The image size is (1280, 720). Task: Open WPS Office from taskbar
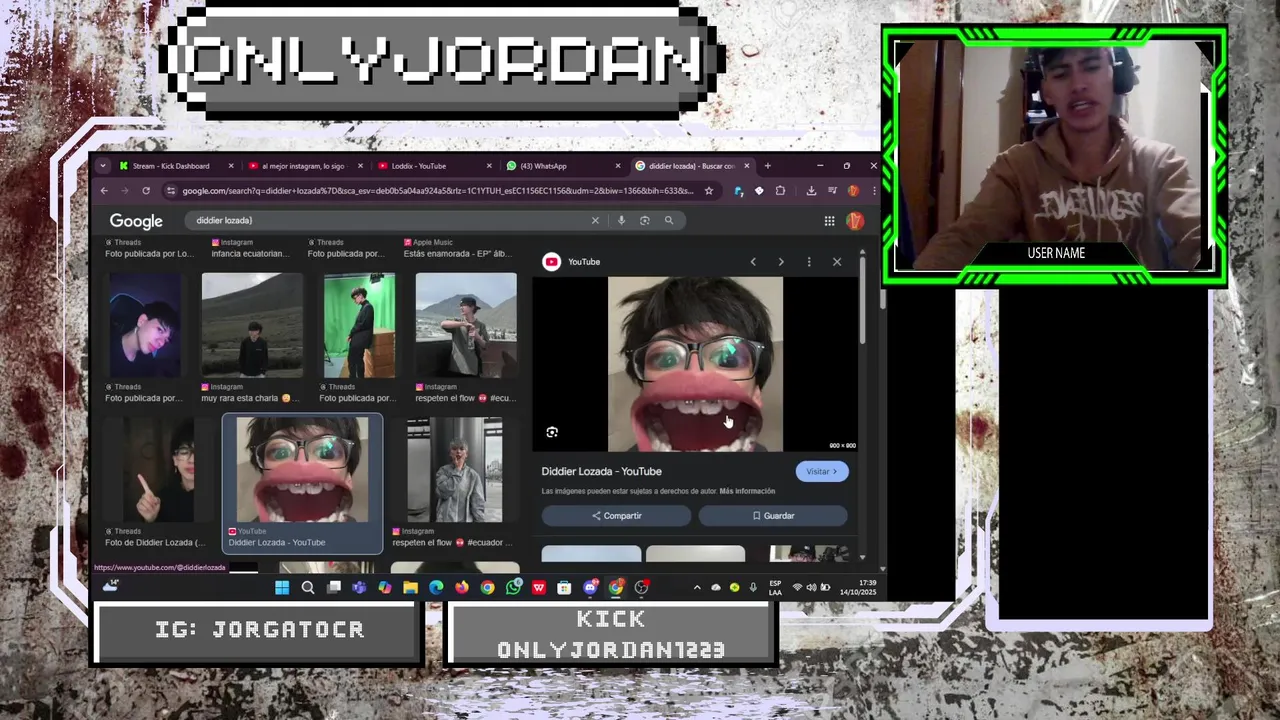539,588
